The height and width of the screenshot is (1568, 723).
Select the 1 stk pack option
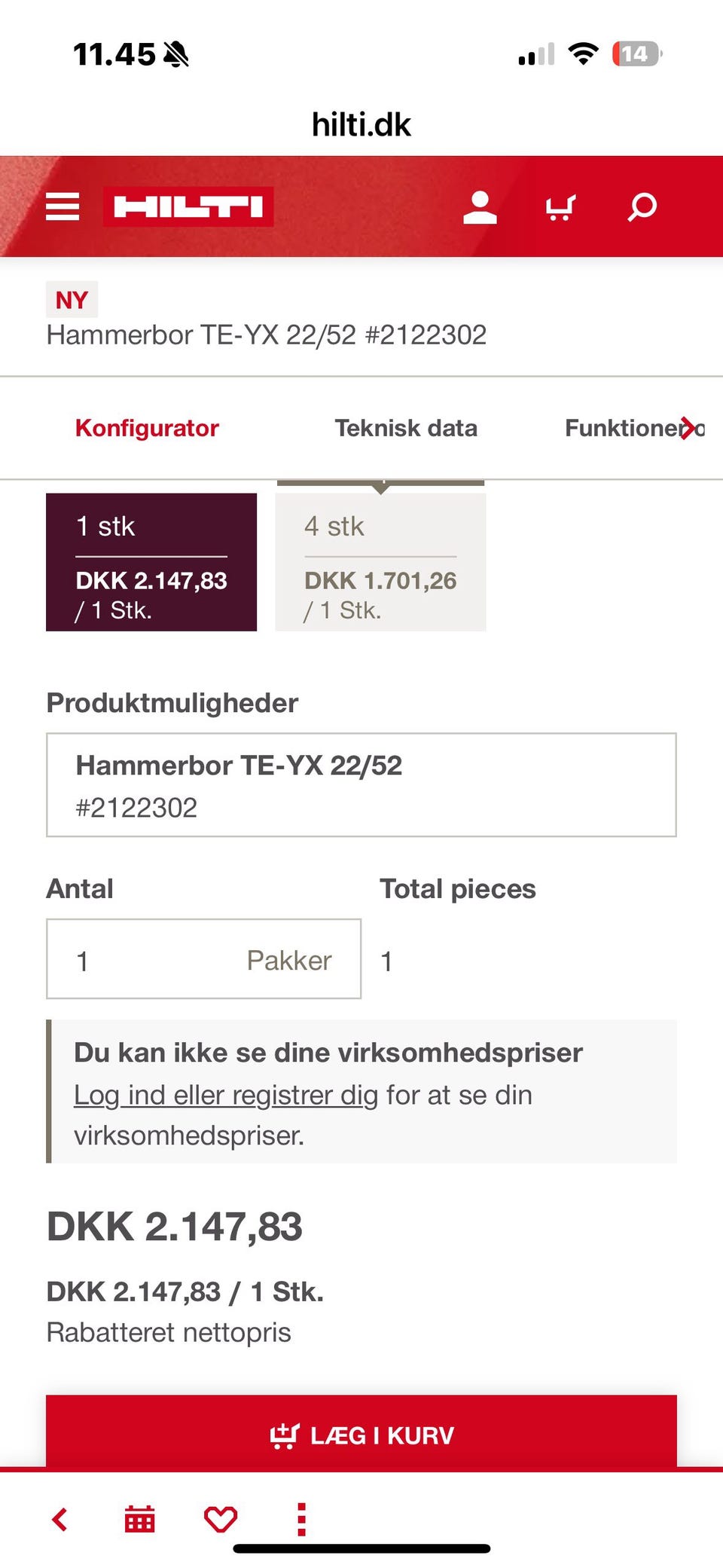[x=151, y=562]
